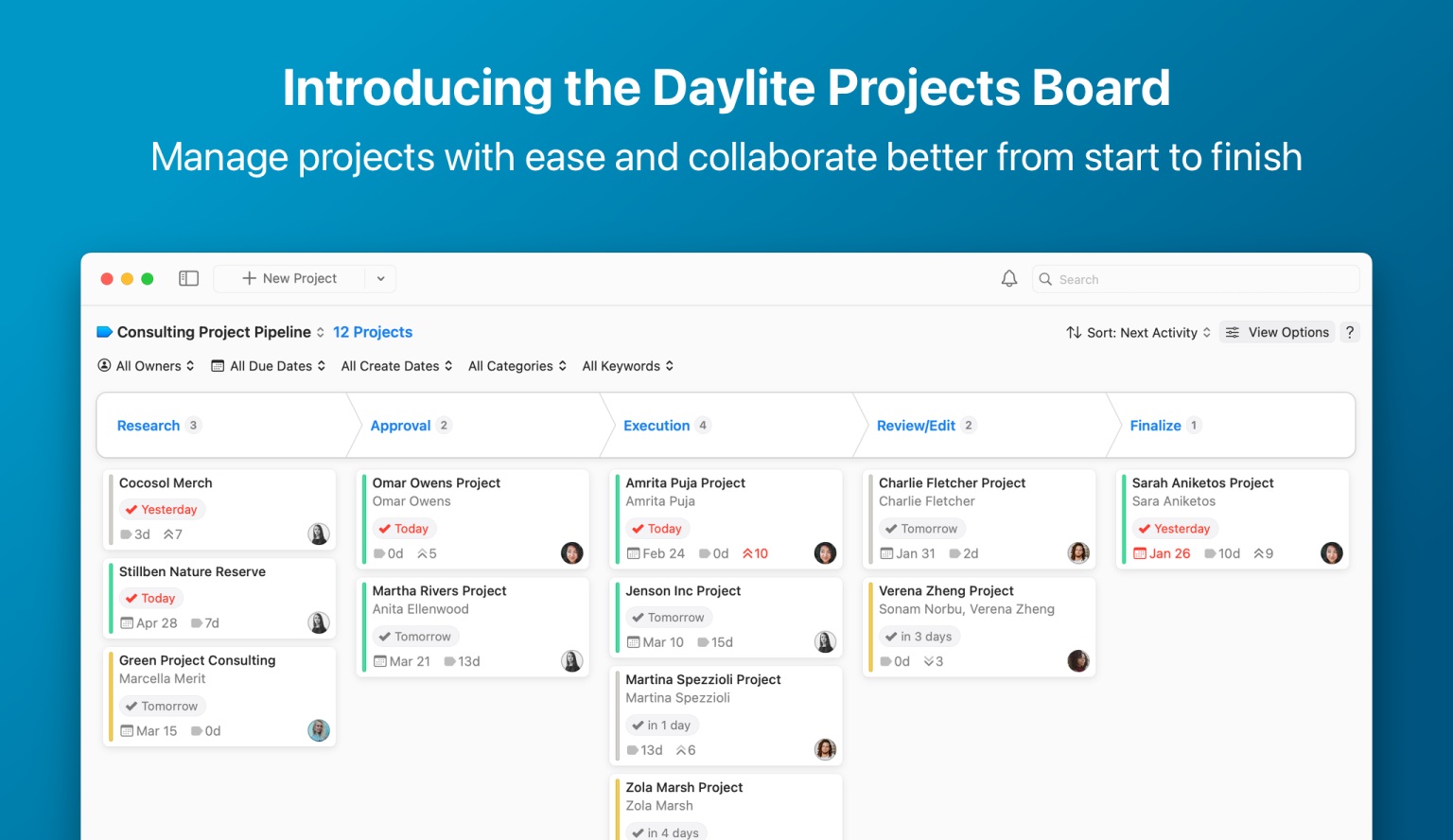The image size is (1453, 840).
Task: Click the Search input field
Action: coord(1201,279)
